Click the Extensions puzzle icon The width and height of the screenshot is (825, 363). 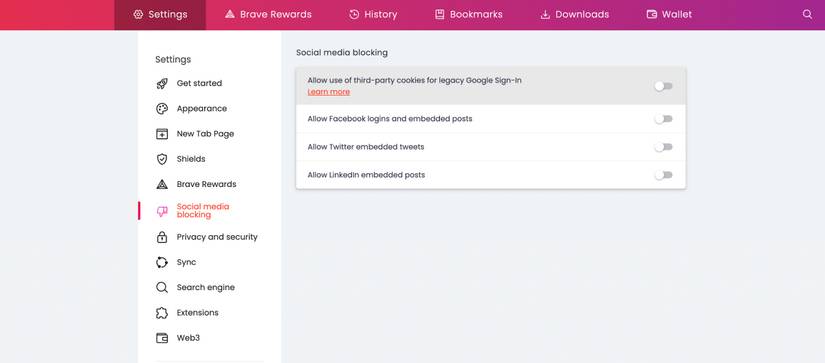pos(162,313)
